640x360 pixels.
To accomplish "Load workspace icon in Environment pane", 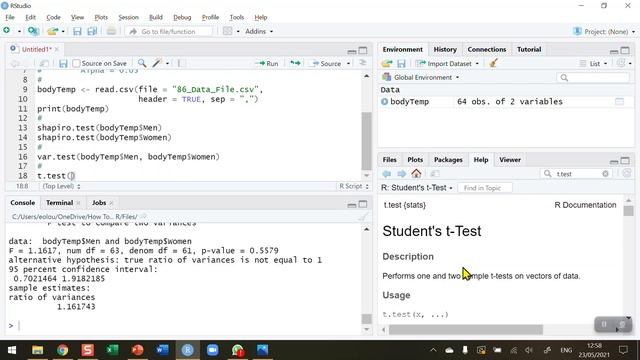I will pyautogui.click(x=387, y=64).
